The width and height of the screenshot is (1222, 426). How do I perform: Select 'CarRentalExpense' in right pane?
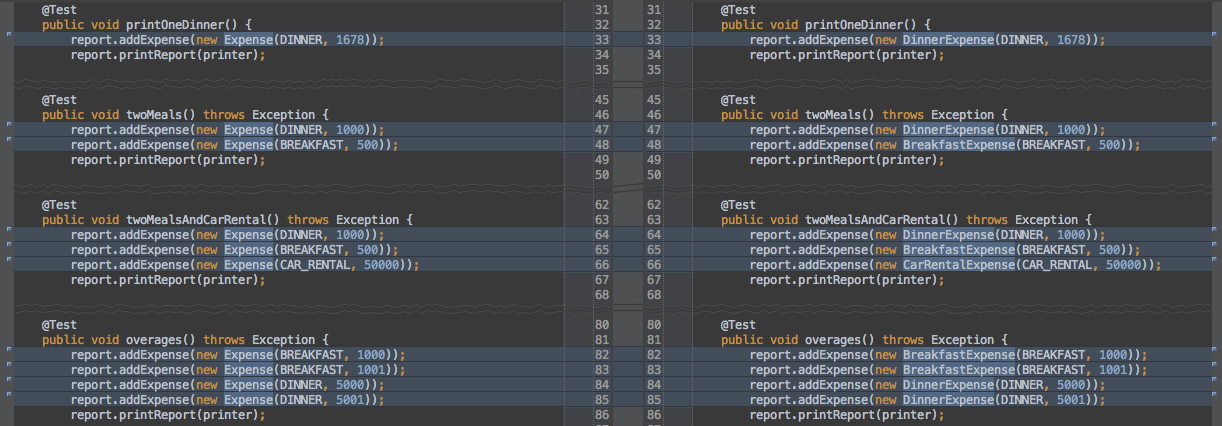(958, 264)
